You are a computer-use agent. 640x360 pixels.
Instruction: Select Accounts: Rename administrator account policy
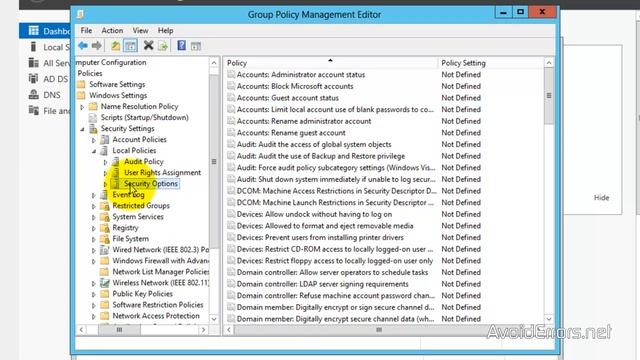pyautogui.click(x=304, y=121)
